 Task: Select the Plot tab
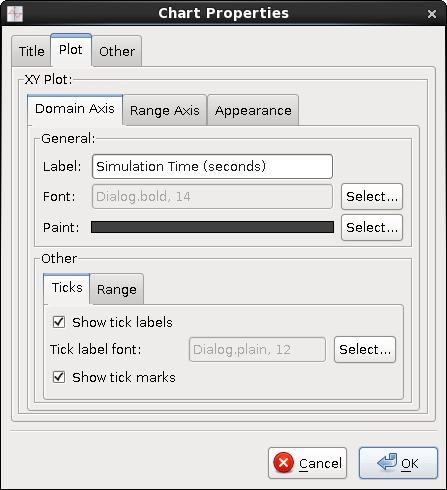click(71, 50)
